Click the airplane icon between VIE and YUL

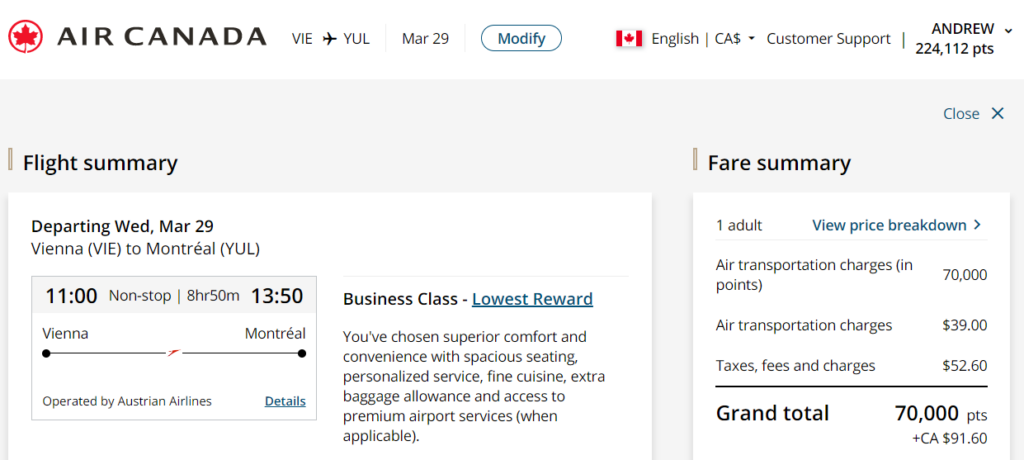click(x=329, y=39)
